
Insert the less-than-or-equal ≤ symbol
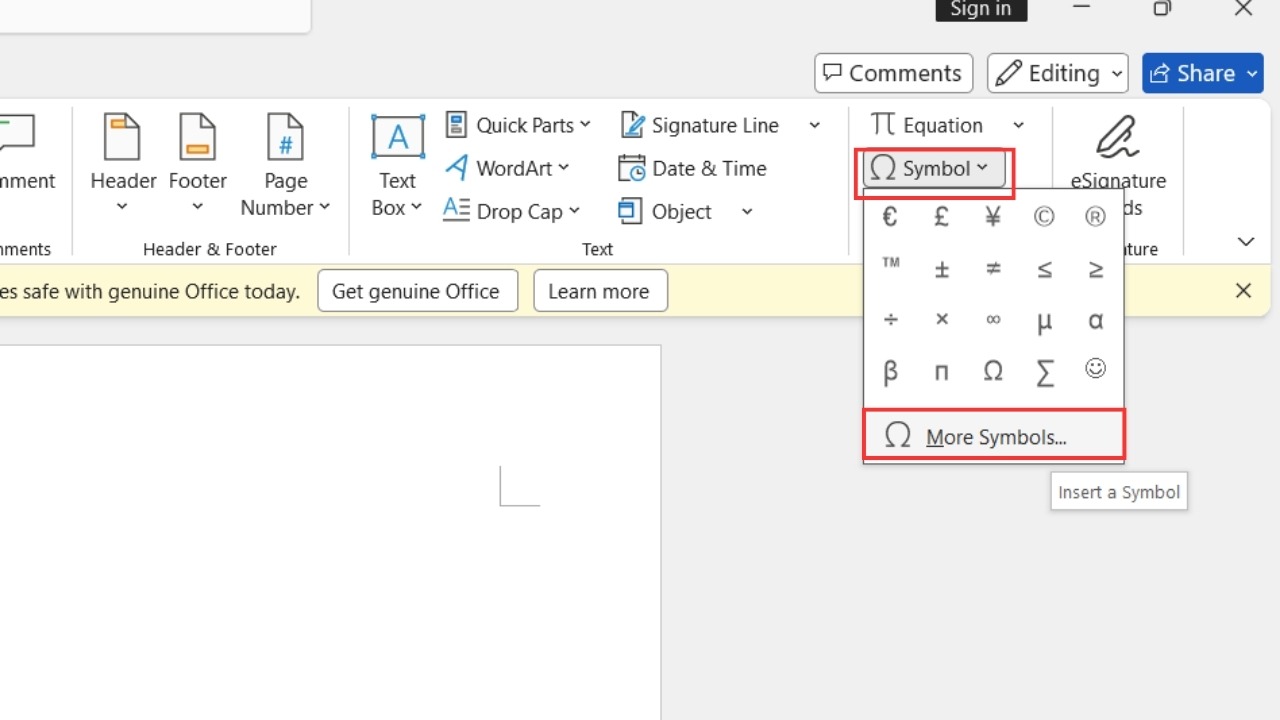[1044, 268]
